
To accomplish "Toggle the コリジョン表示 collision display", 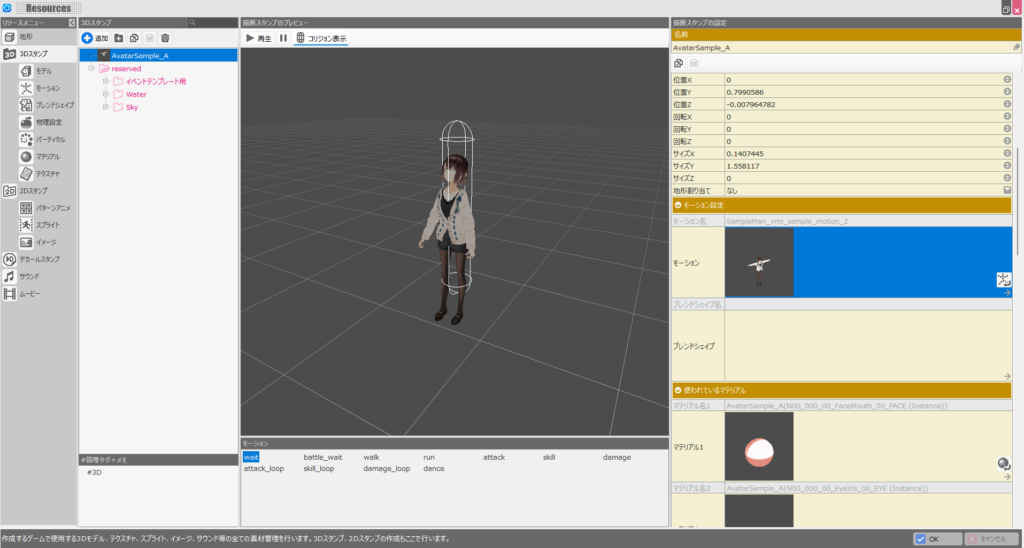I will point(320,38).
